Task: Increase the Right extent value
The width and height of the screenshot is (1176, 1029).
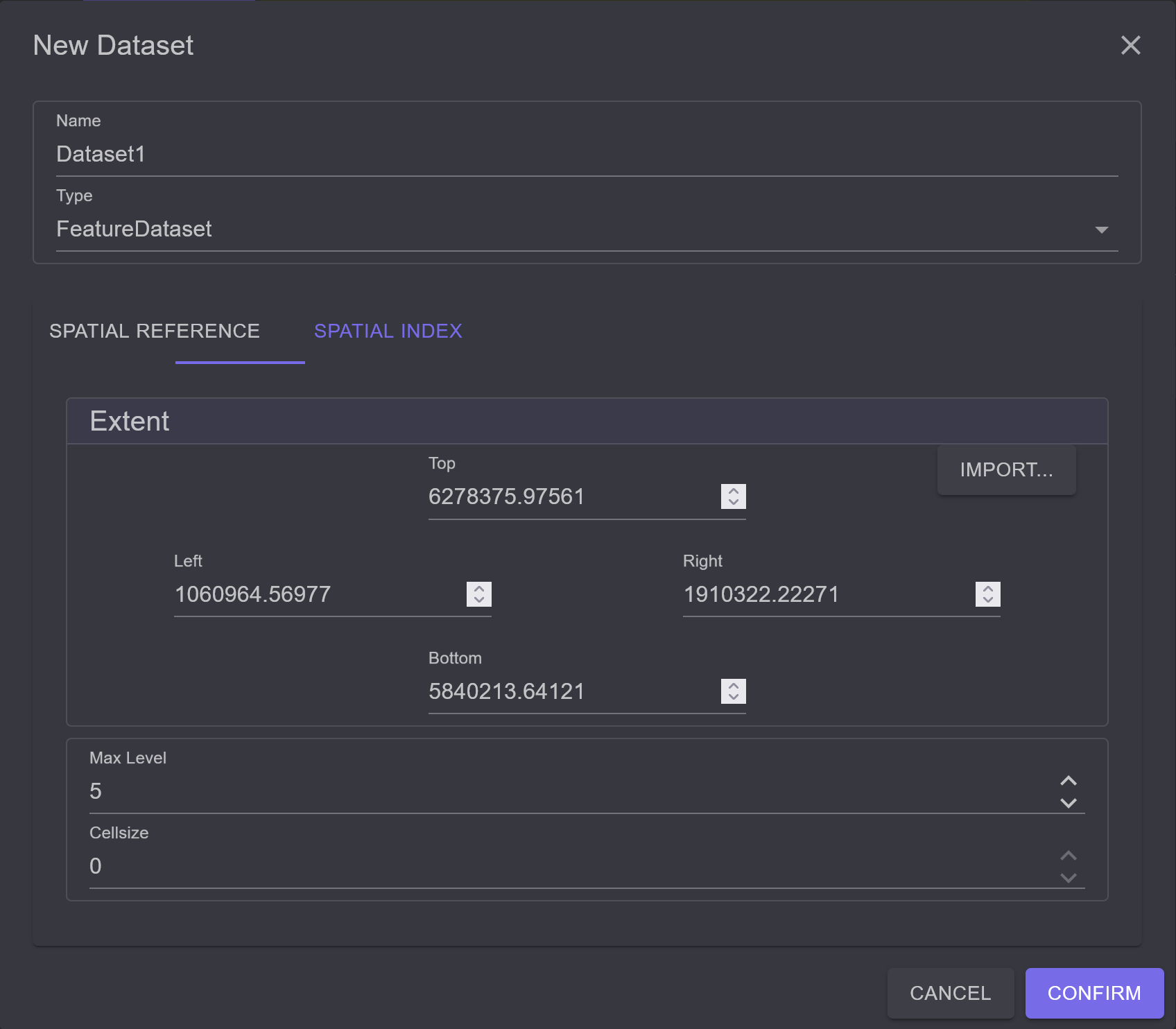Action: [988, 588]
